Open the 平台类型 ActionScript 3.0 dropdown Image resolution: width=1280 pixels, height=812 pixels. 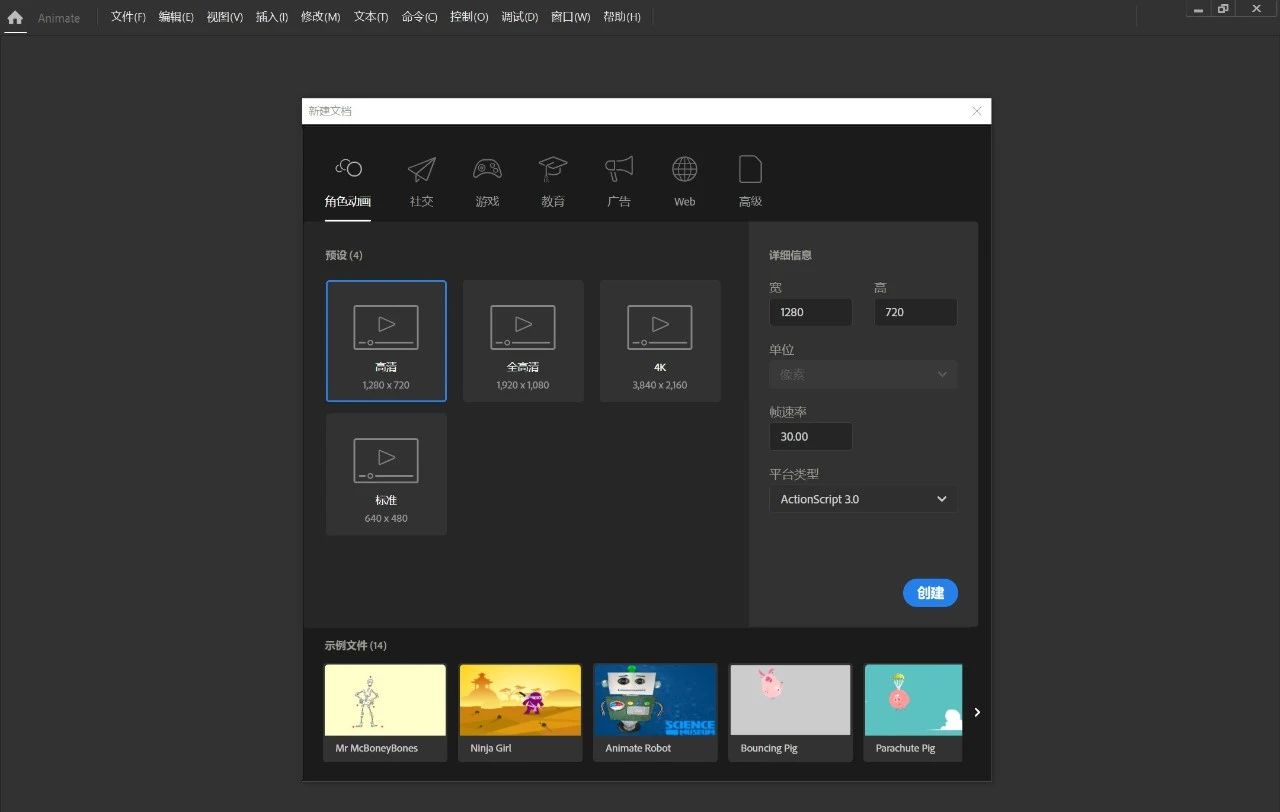863,499
